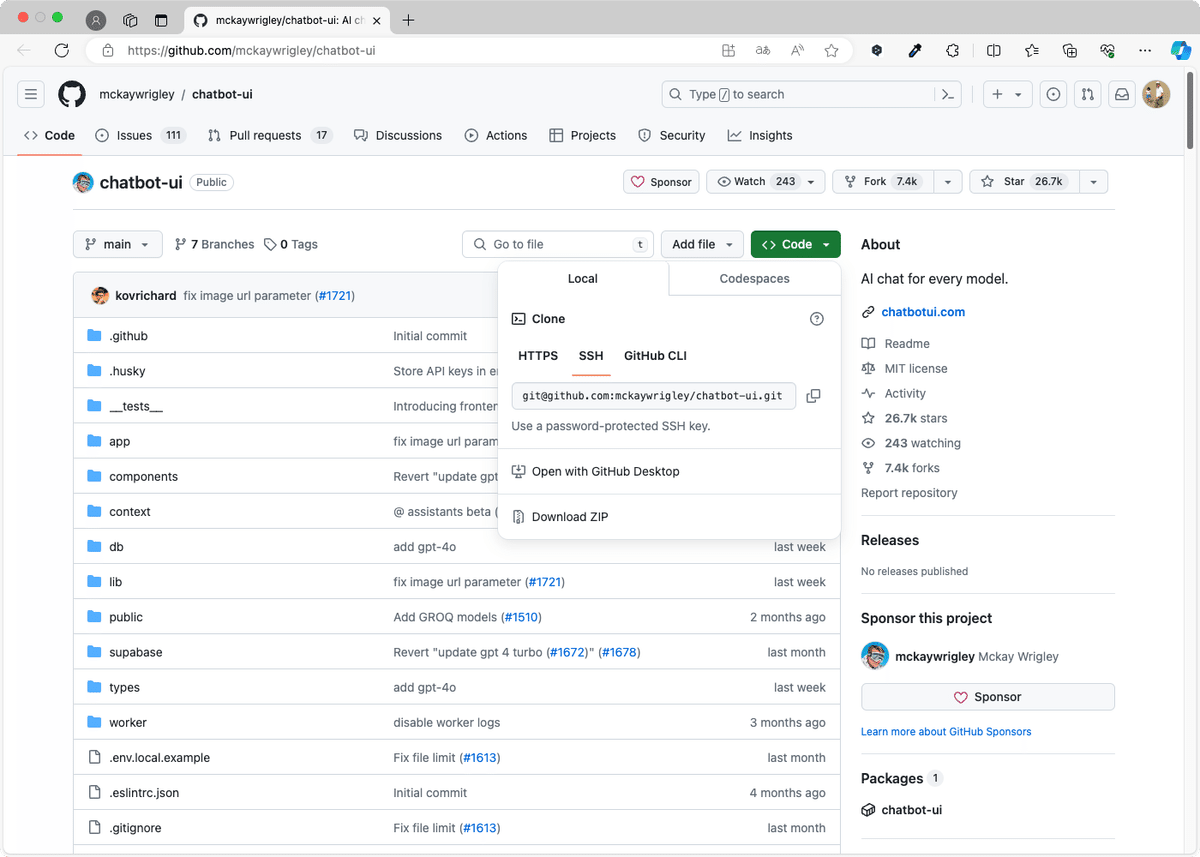Open the chatbotui.com website link
This screenshot has height=857, width=1200.
click(x=923, y=312)
